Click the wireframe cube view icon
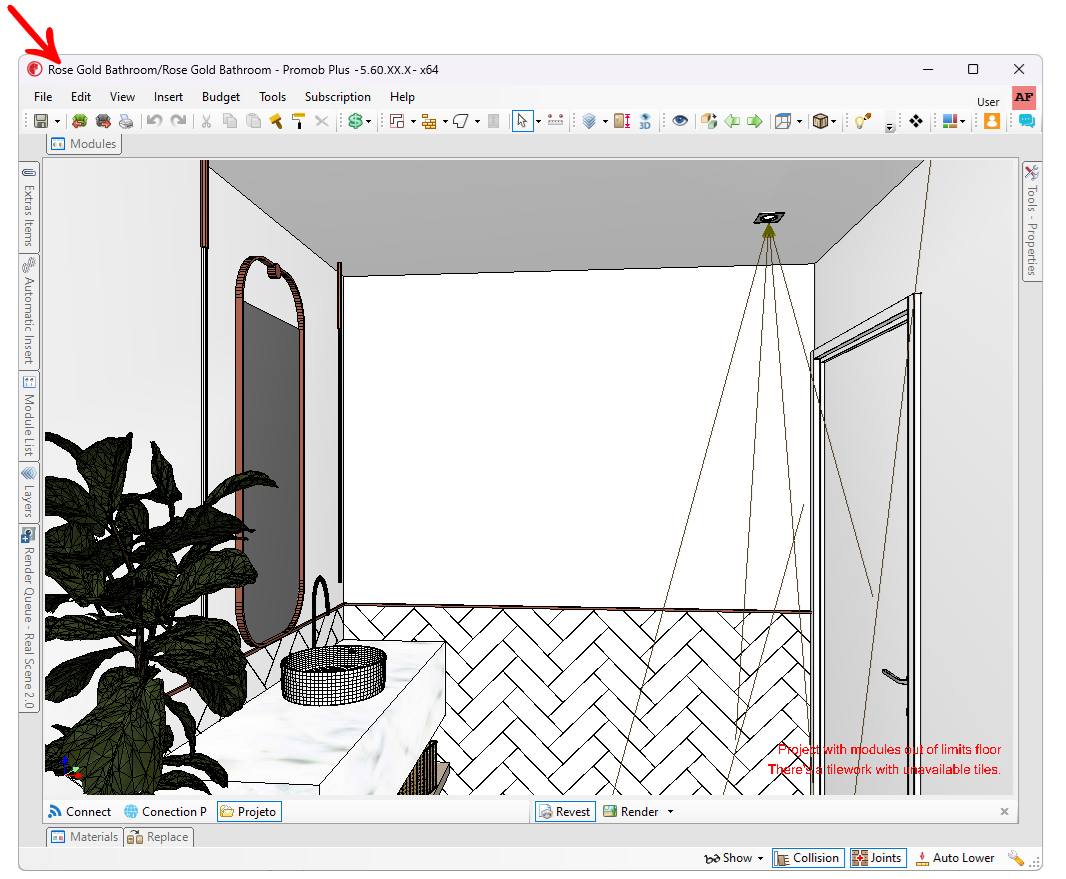 point(783,121)
